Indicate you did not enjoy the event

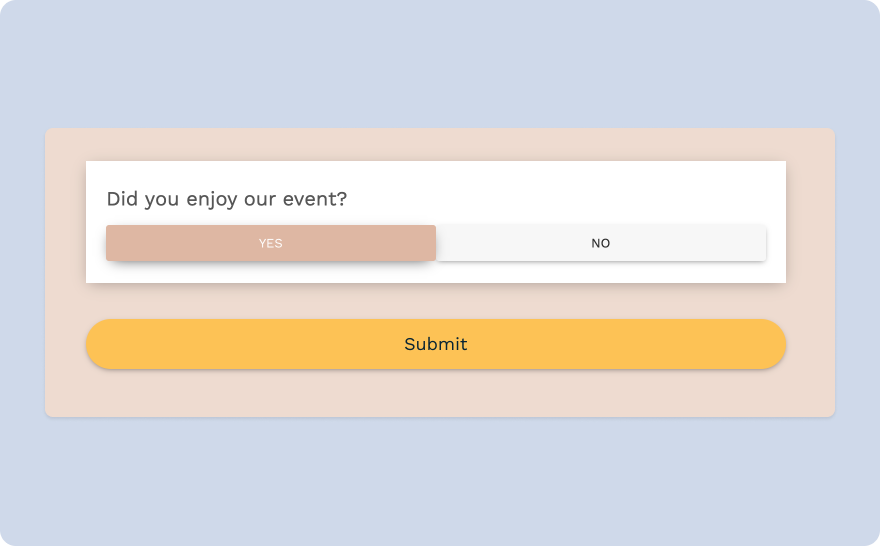[x=601, y=243]
